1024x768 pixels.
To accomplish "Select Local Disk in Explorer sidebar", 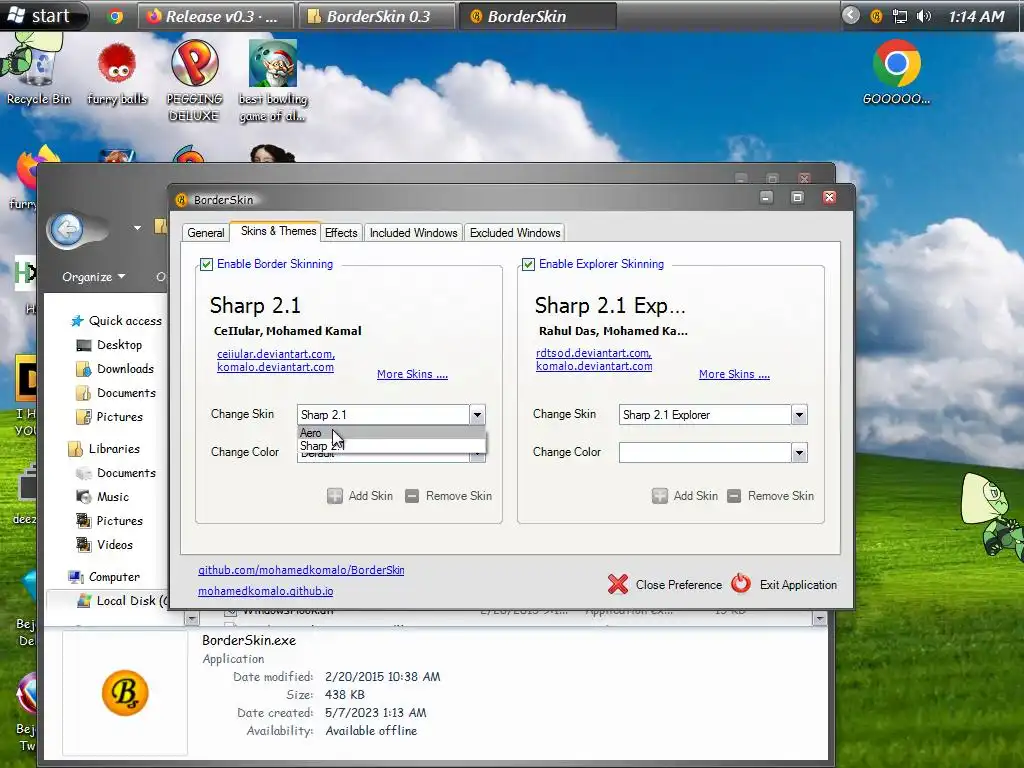I will coord(121,601).
